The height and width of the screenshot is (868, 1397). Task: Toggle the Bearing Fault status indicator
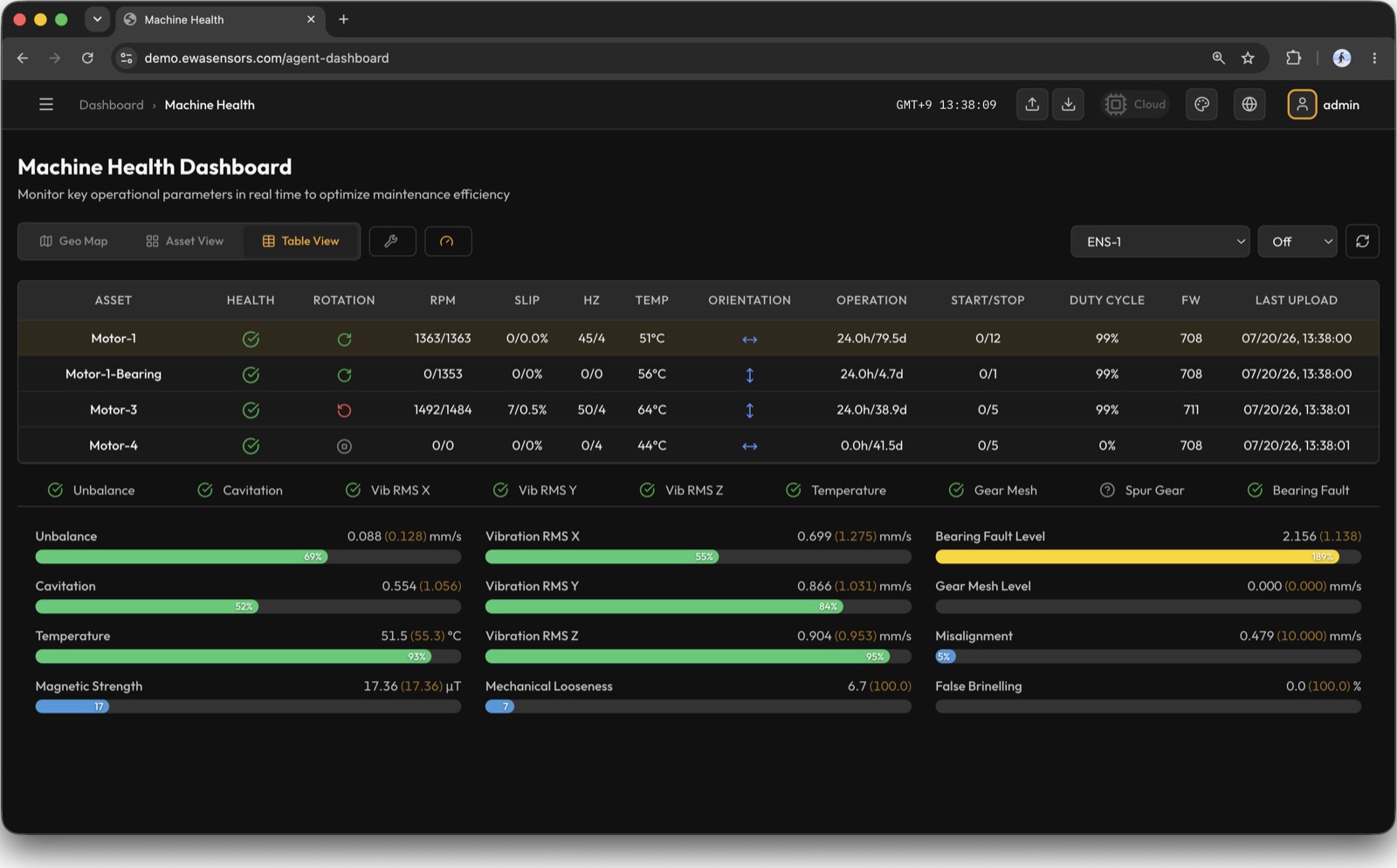[x=1298, y=491]
